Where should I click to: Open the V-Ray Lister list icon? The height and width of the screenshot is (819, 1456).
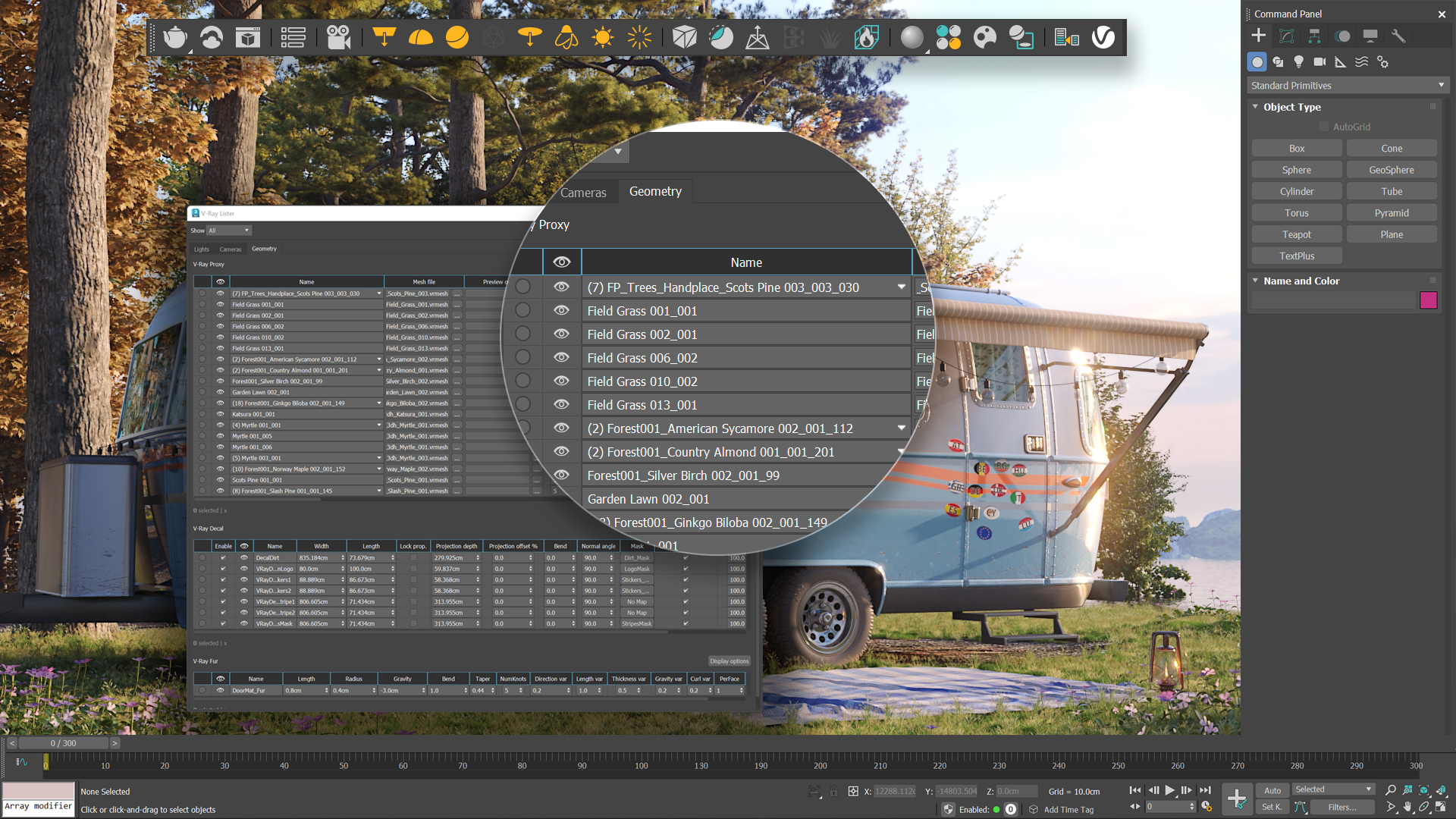pyautogui.click(x=293, y=37)
